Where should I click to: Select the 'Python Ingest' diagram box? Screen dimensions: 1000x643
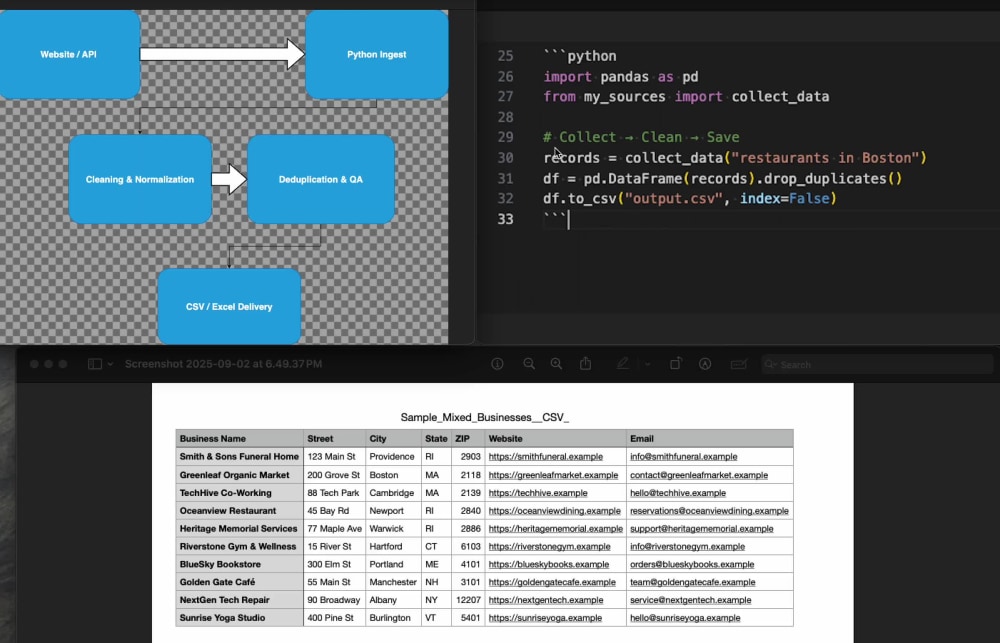pos(377,54)
